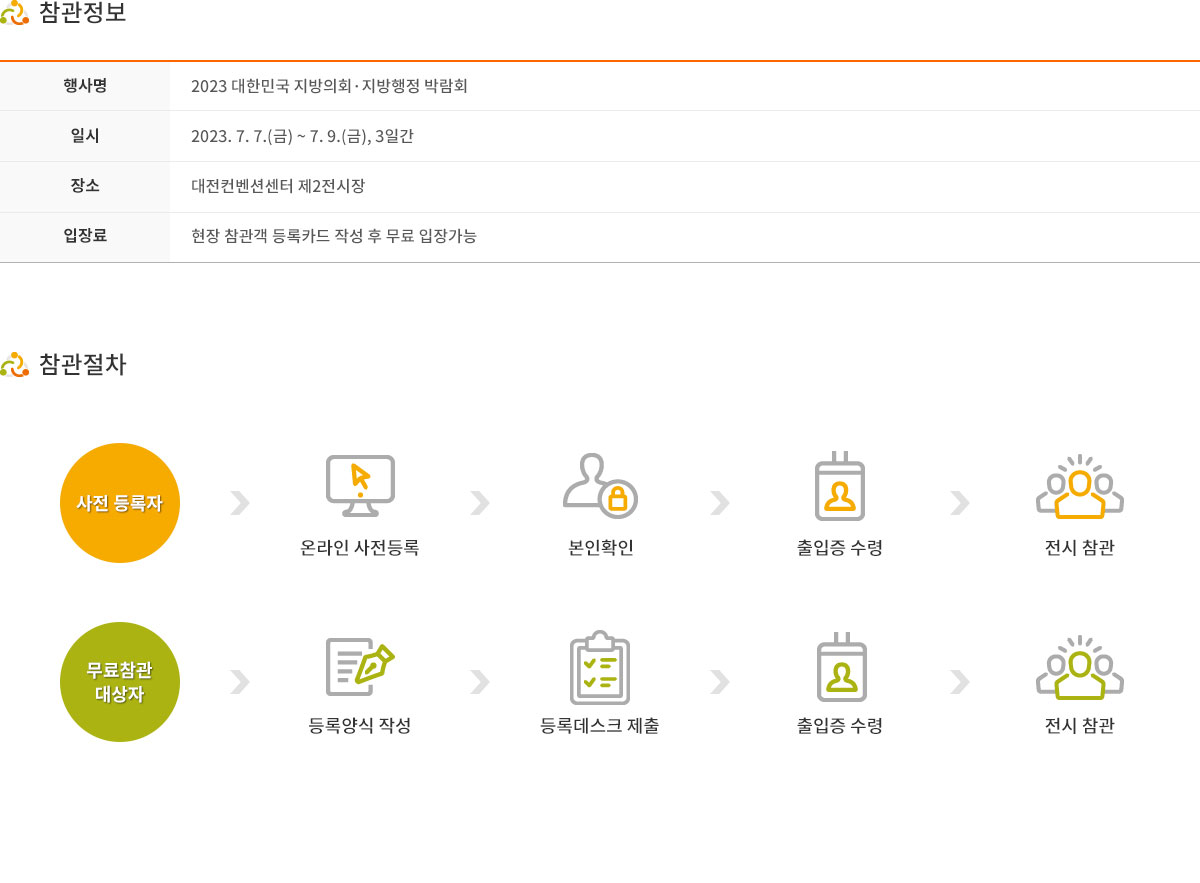The image size is (1200, 883).
Task: Click the 등록양식 작성 document-pen icon
Action: [360, 666]
